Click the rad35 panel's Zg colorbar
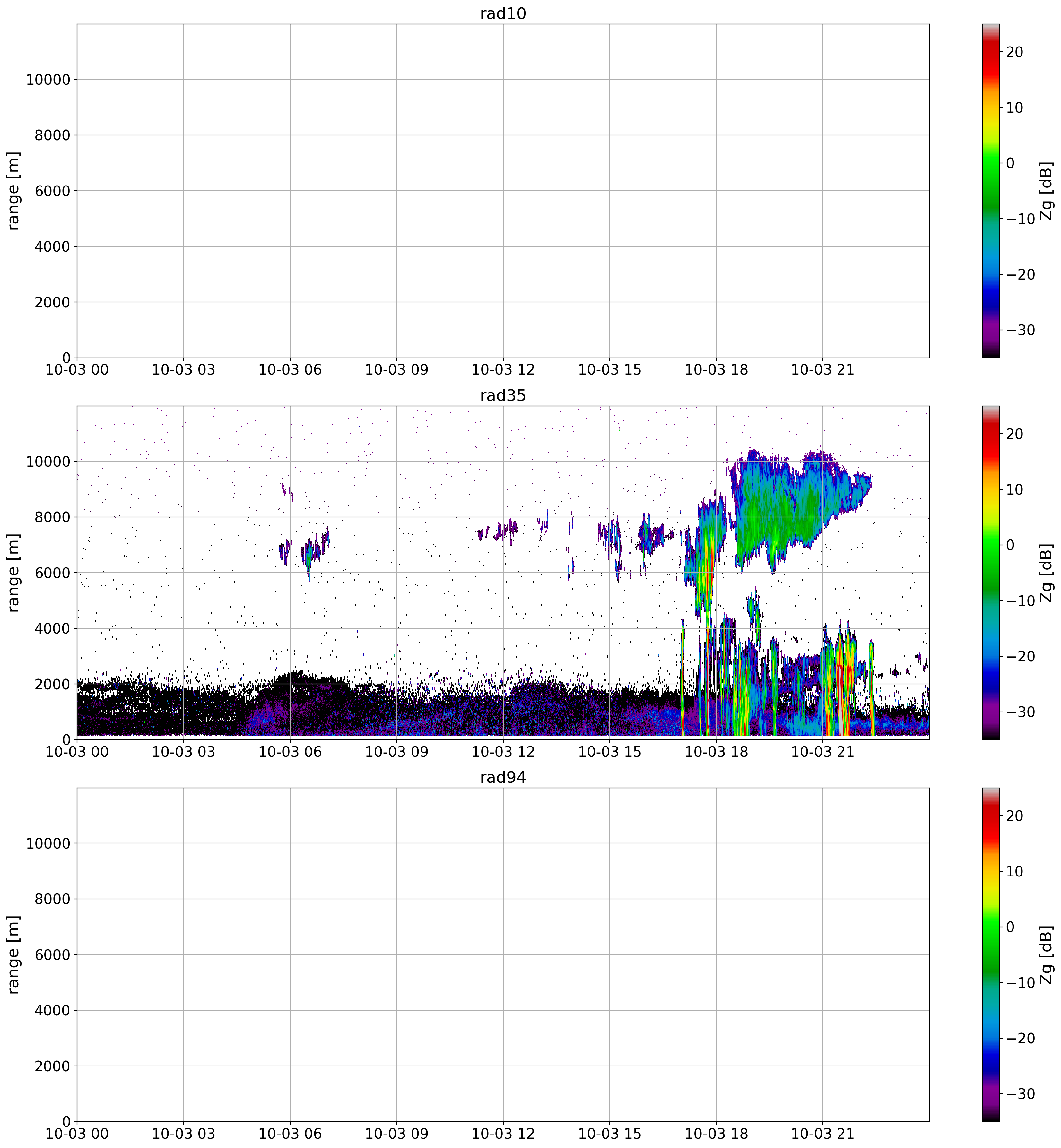Viewport: 1061px width, 1148px height. pos(990,572)
